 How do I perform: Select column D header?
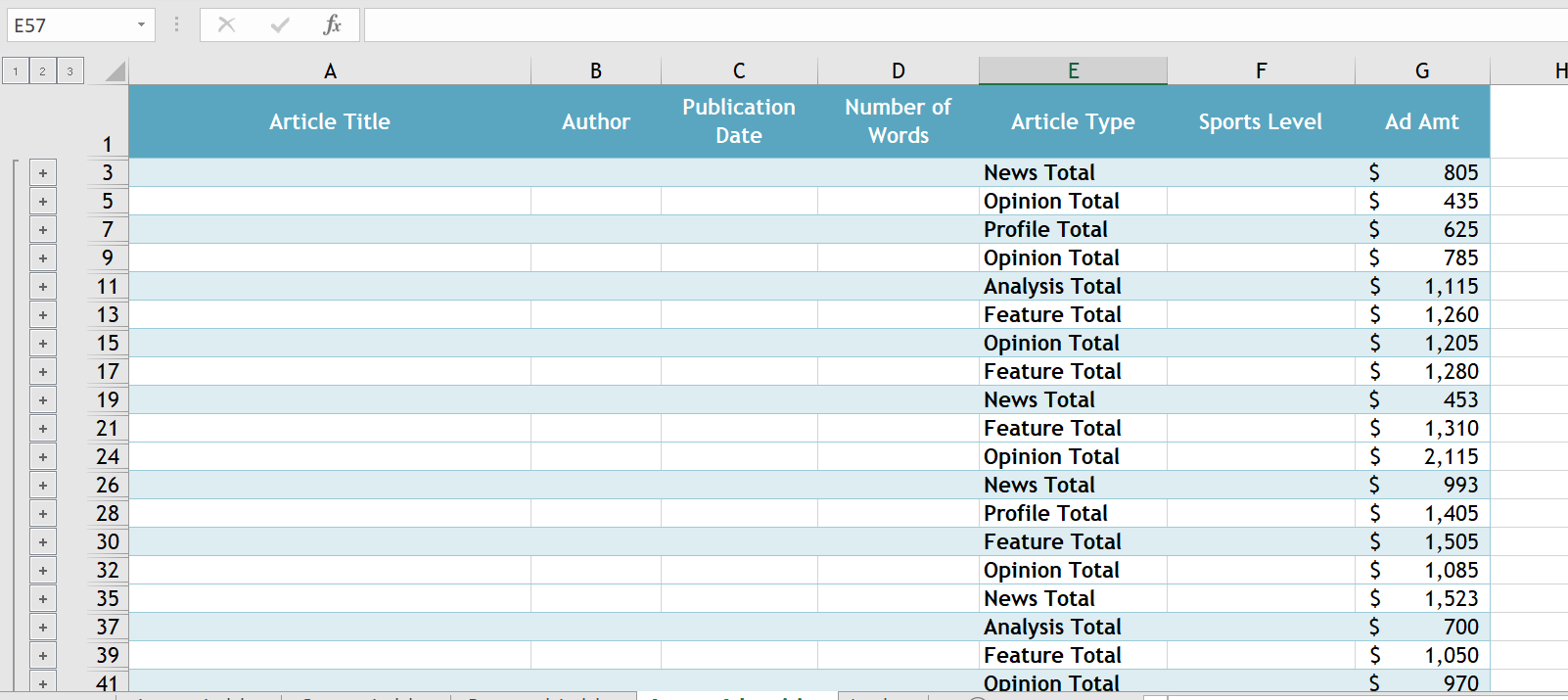point(899,70)
